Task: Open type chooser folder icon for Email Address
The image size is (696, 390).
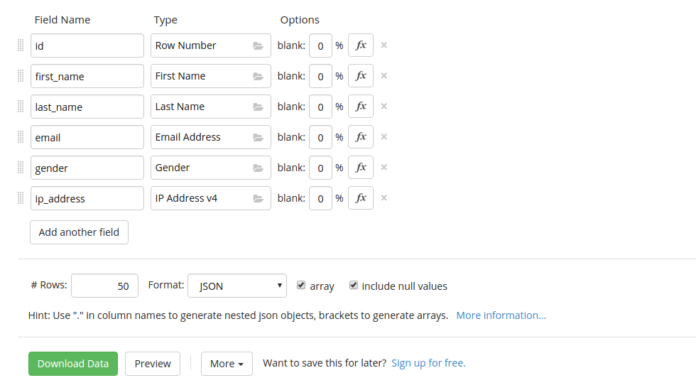Action: click(x=258, y=138)
